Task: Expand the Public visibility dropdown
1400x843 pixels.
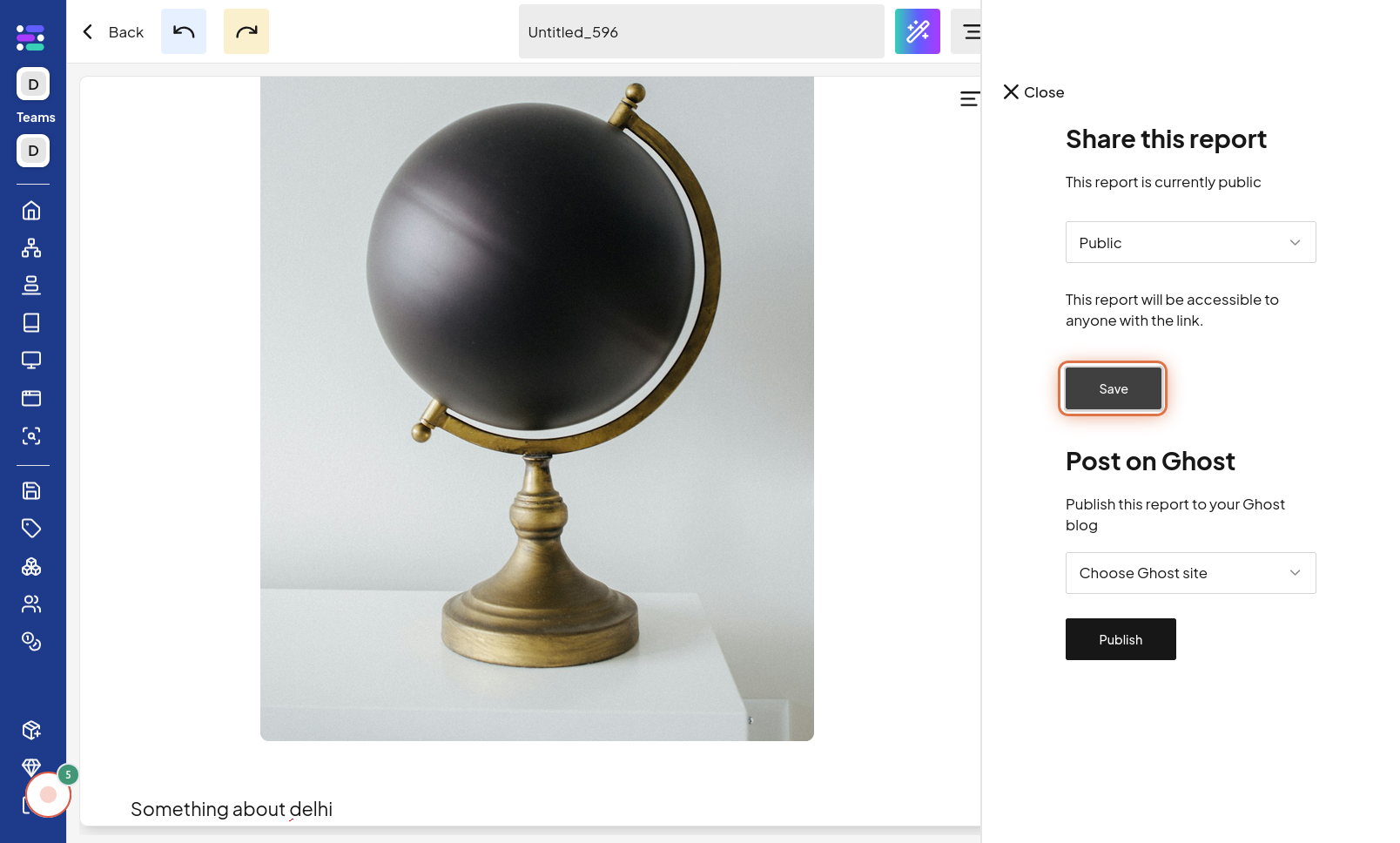Action: [1190, 242]
